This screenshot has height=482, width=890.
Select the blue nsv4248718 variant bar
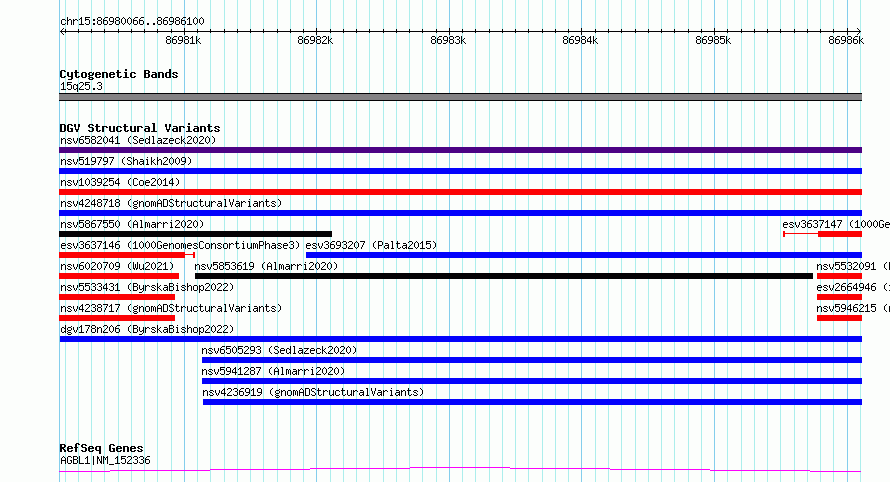click(x=460, y=213)
